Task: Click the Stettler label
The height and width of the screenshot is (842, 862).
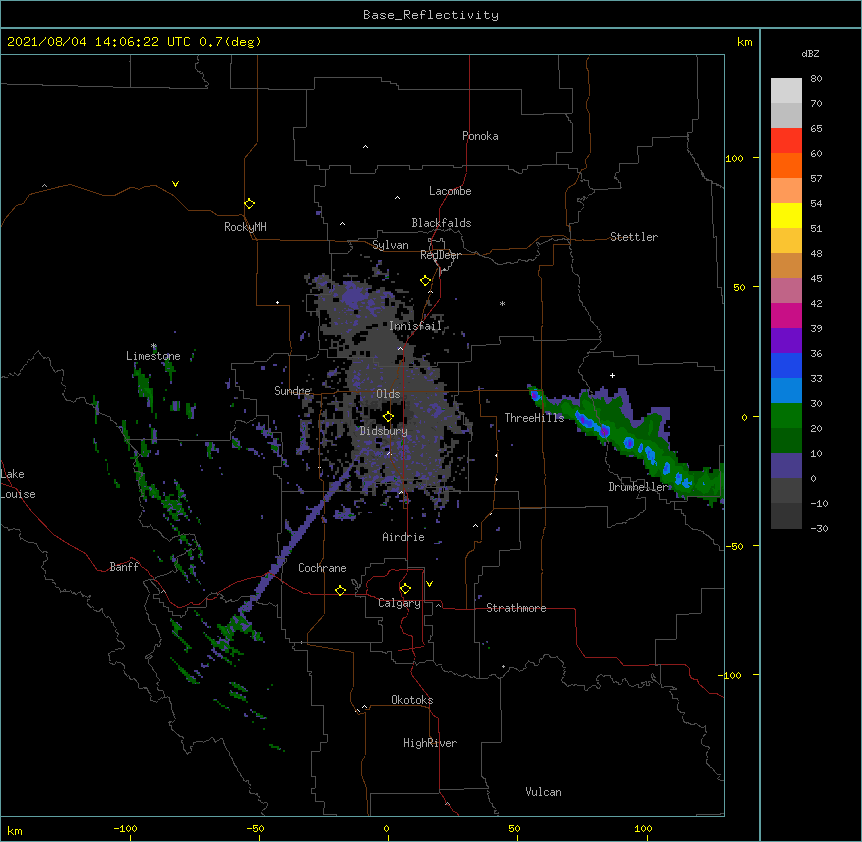Action: pos(634,237)
